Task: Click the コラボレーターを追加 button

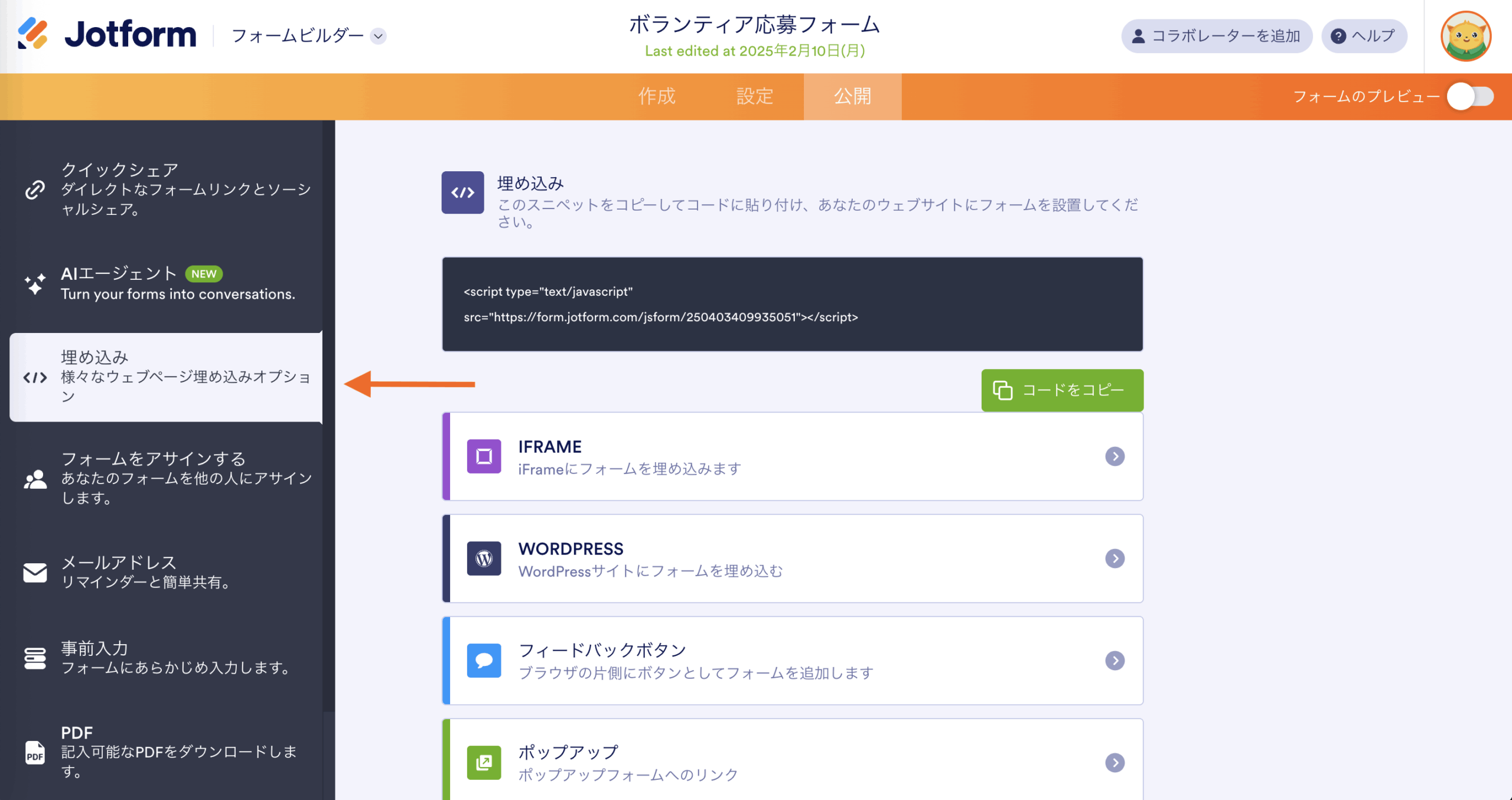Action: point(1216,36)
